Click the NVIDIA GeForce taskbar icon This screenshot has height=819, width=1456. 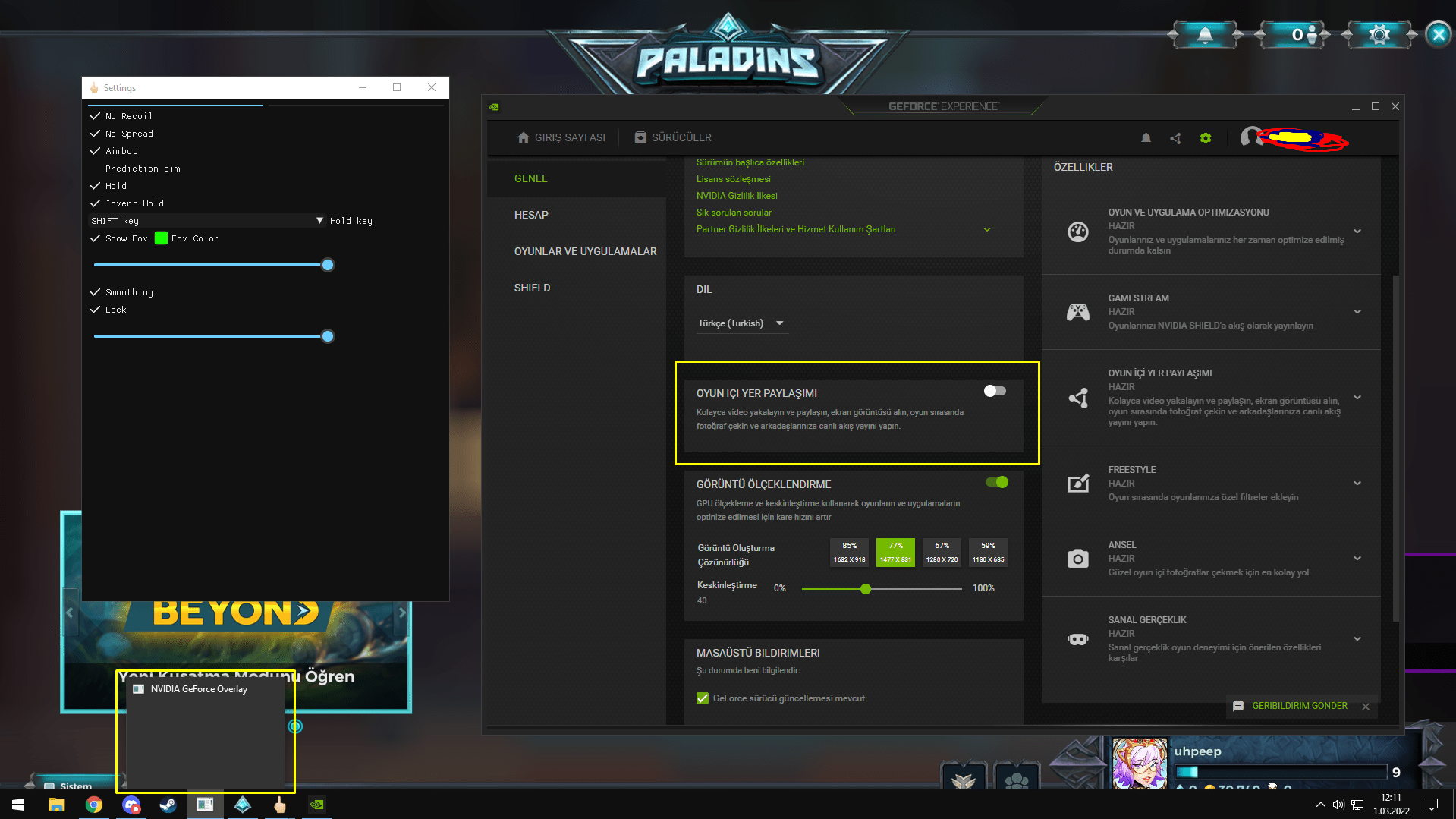tap(317, 805)
